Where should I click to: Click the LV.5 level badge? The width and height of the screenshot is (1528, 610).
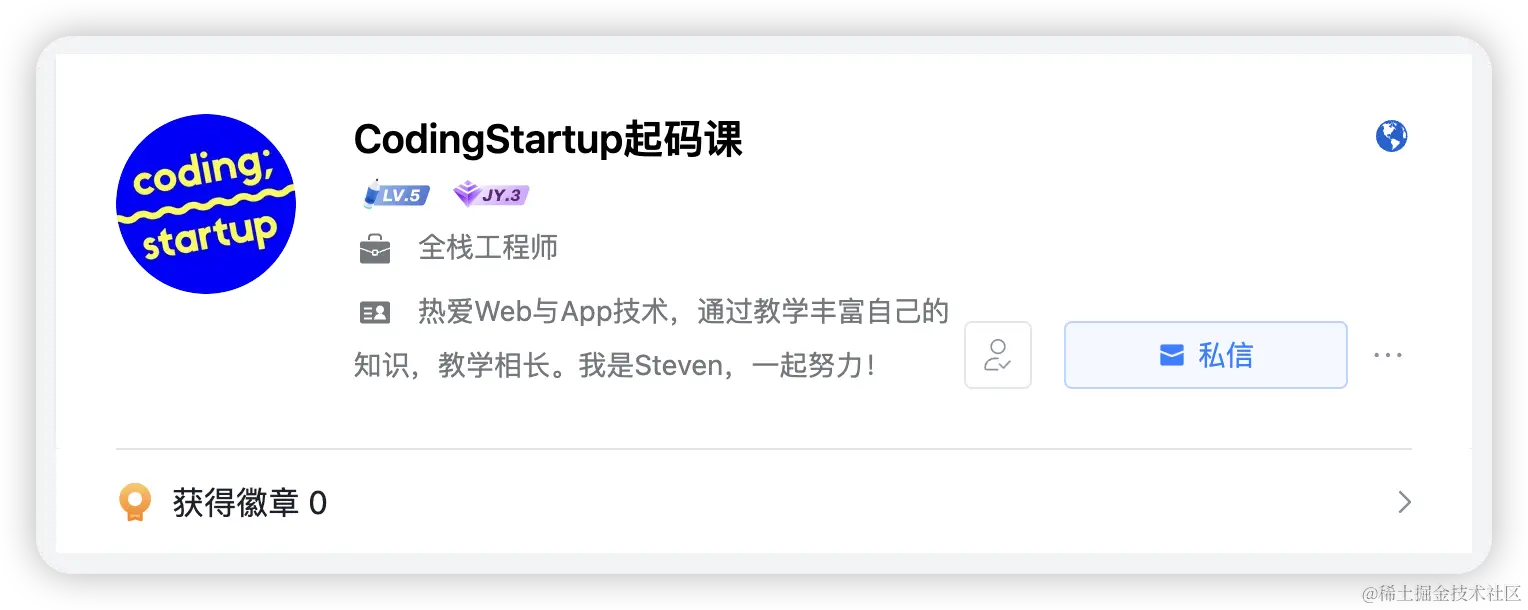(x=396, y=195)
